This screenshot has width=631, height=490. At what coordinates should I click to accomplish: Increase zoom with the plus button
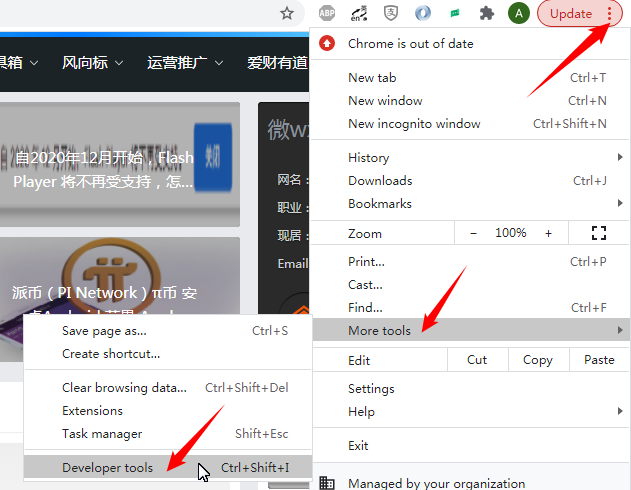[x=548, y=232]
